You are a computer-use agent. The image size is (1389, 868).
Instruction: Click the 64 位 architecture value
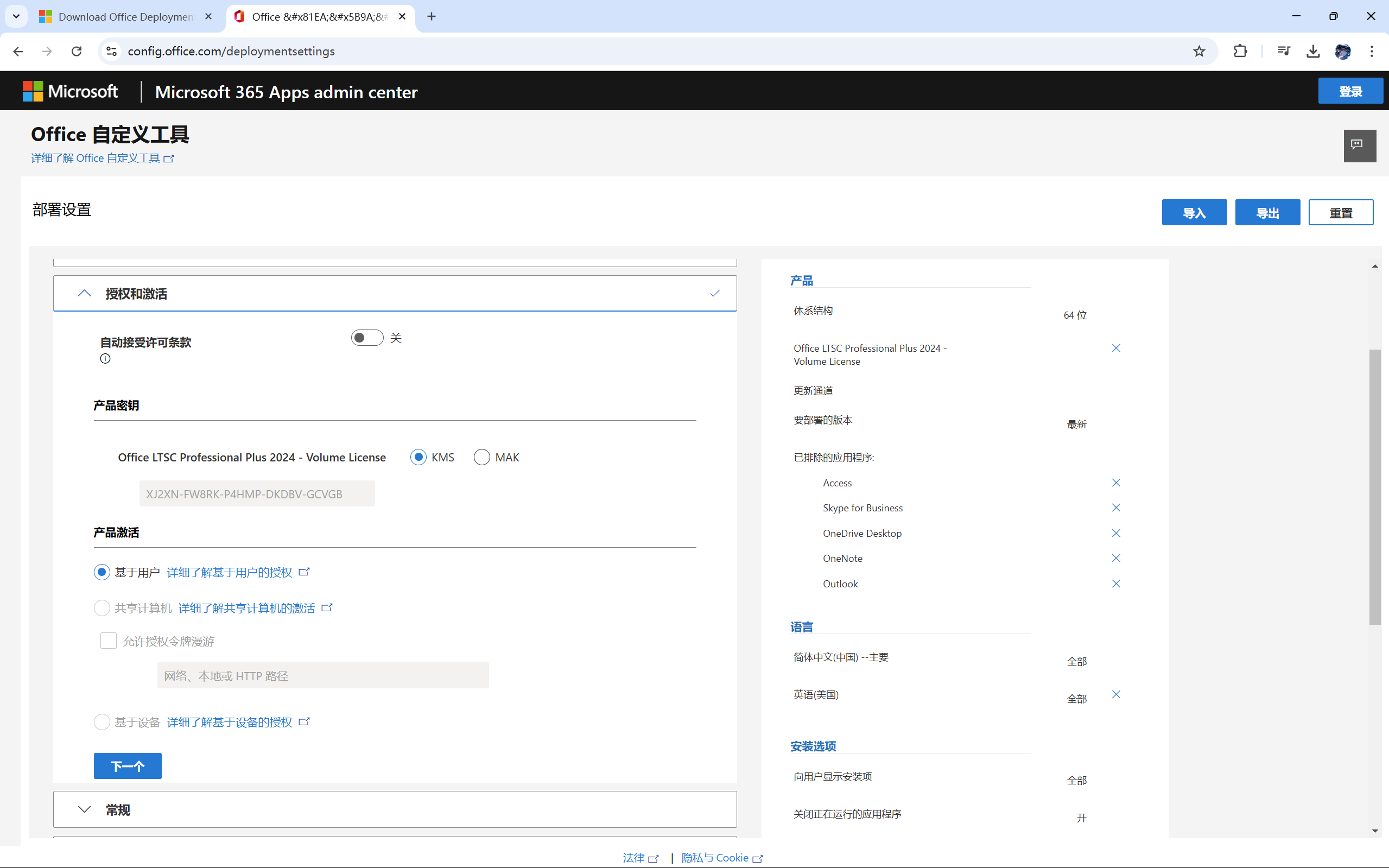pyautogui.click(x=1075, y=315)
